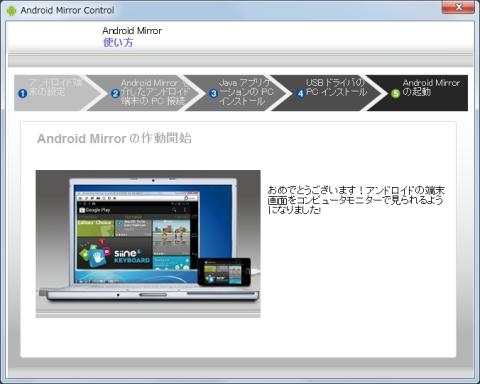
Task: Click the step 1 number circle icon
Action: (x=22, y=93)
